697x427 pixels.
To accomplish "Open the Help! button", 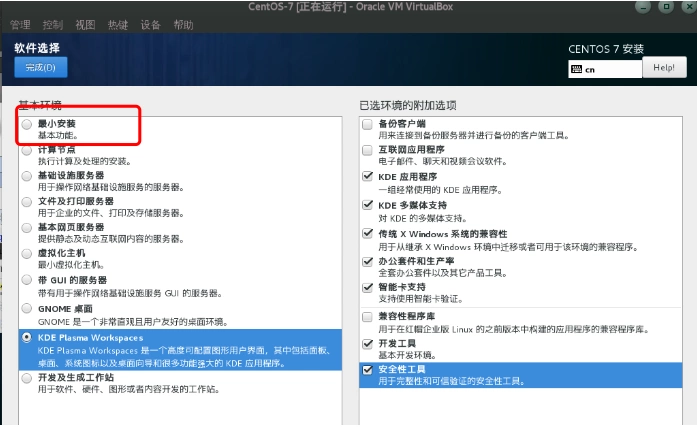I will 664,68.
